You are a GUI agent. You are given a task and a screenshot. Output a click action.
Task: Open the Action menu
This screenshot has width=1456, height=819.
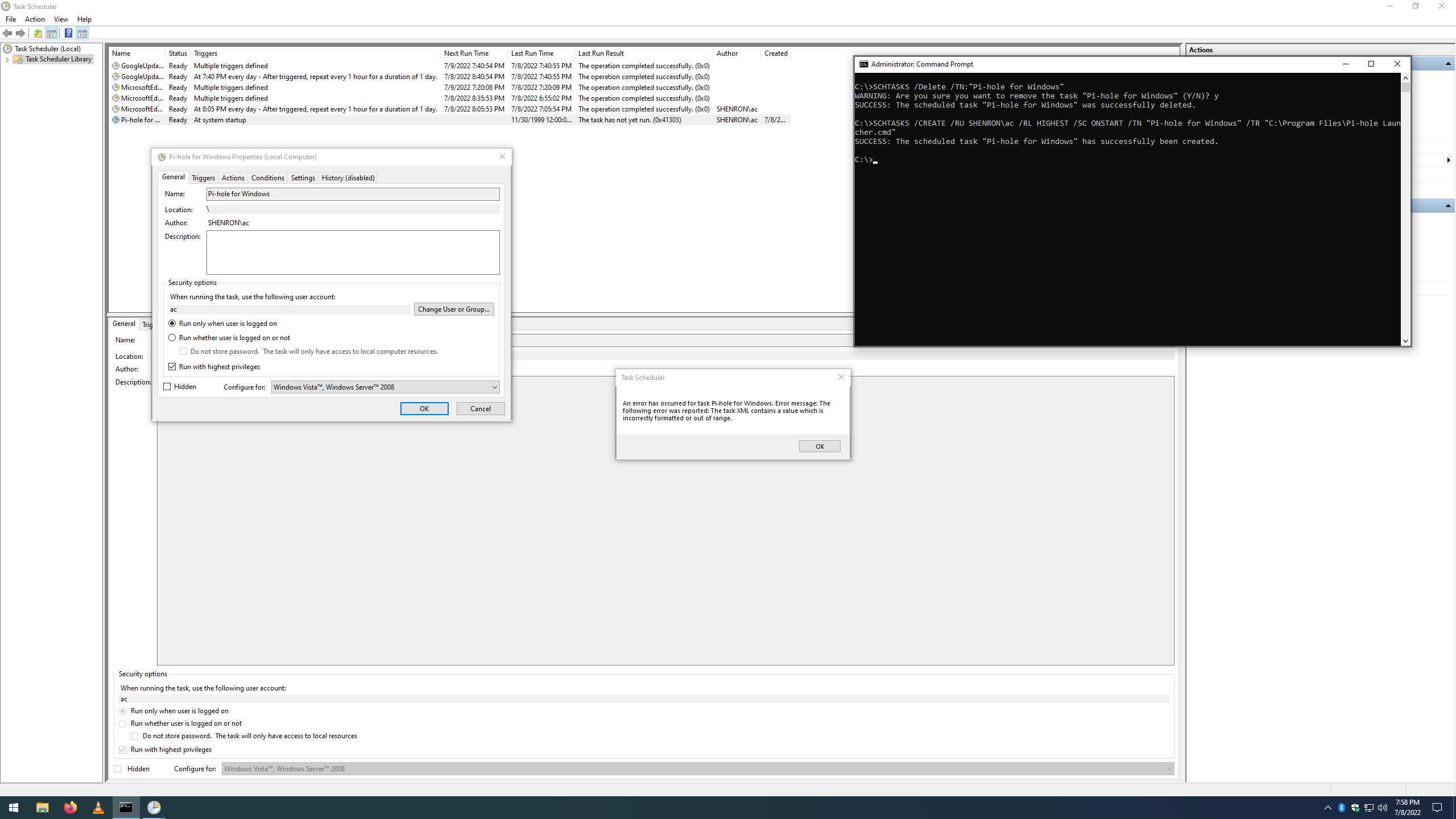35,19
